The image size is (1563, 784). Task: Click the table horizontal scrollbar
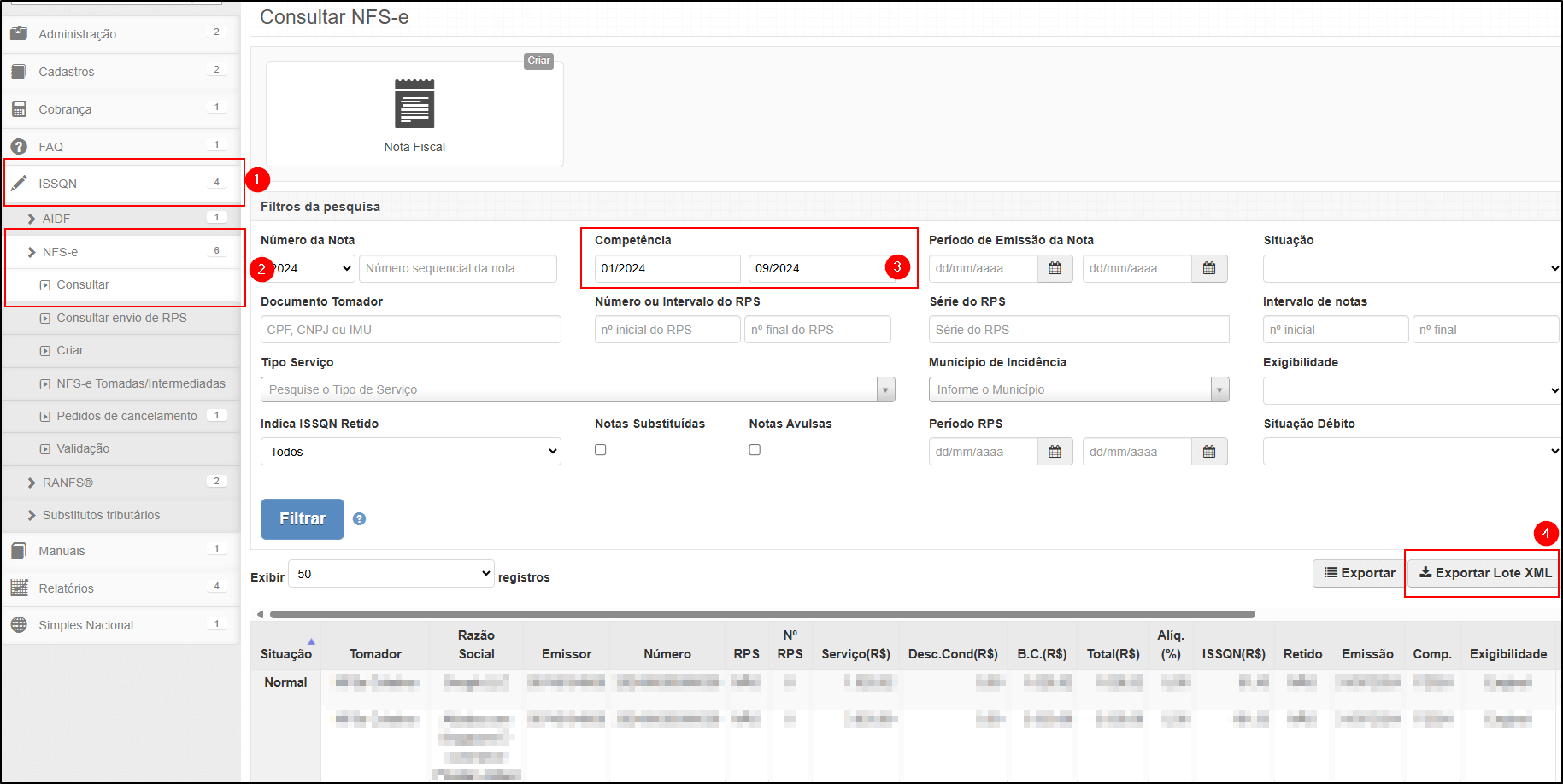[762, 614]
